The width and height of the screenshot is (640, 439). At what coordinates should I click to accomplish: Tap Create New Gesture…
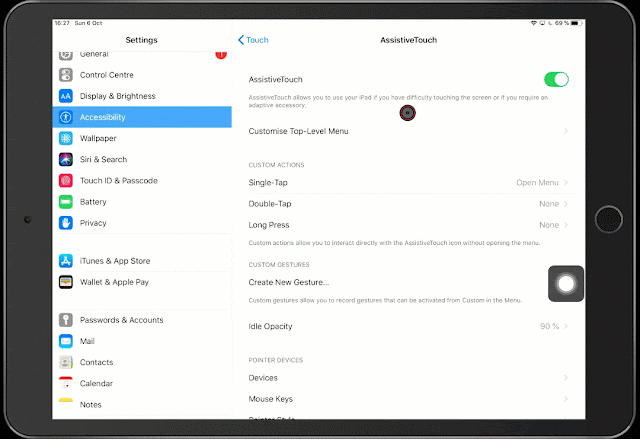[x=289, y=282]
